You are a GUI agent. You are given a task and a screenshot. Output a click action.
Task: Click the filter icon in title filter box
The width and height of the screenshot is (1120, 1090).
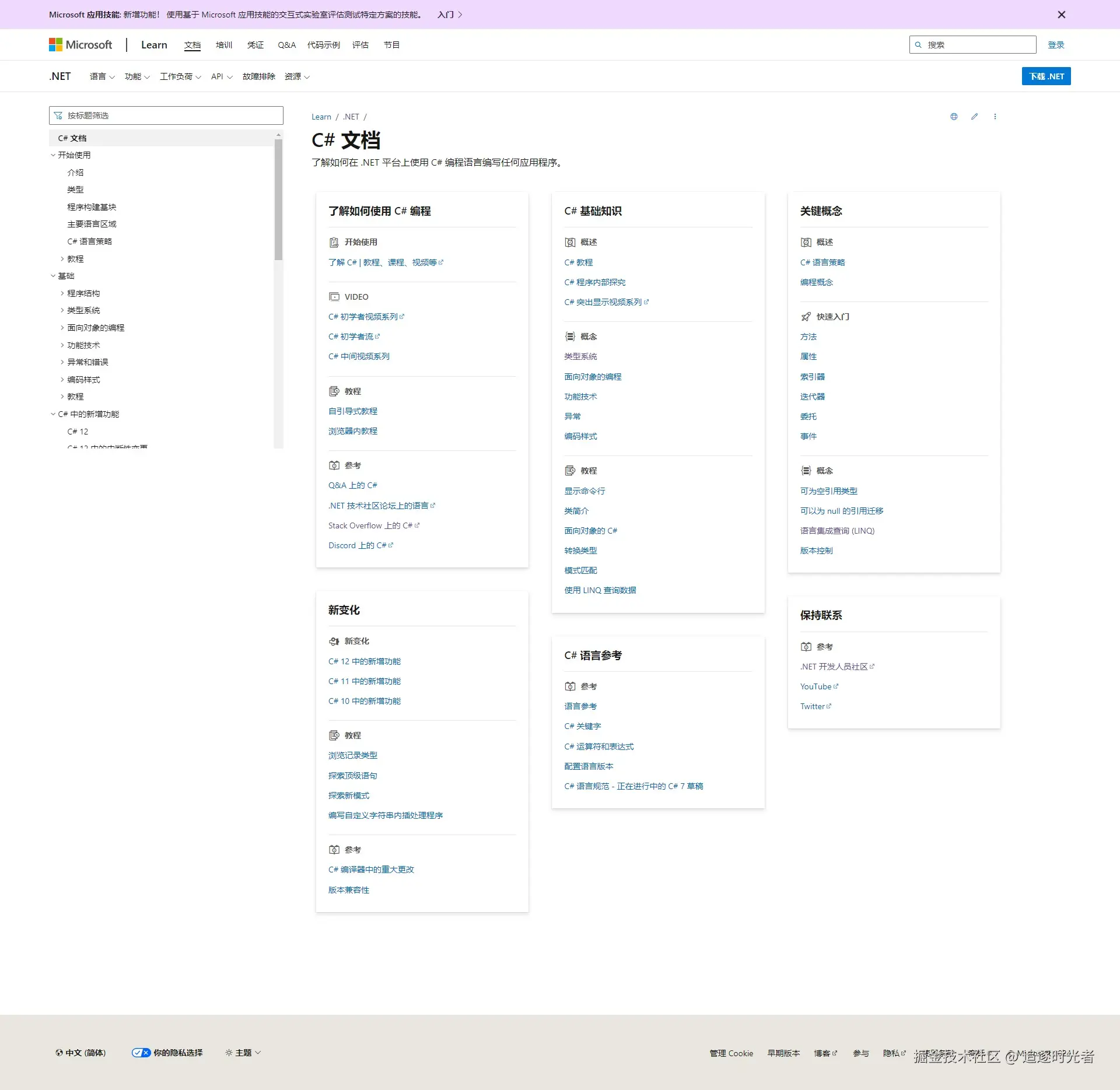click(58, 115)
